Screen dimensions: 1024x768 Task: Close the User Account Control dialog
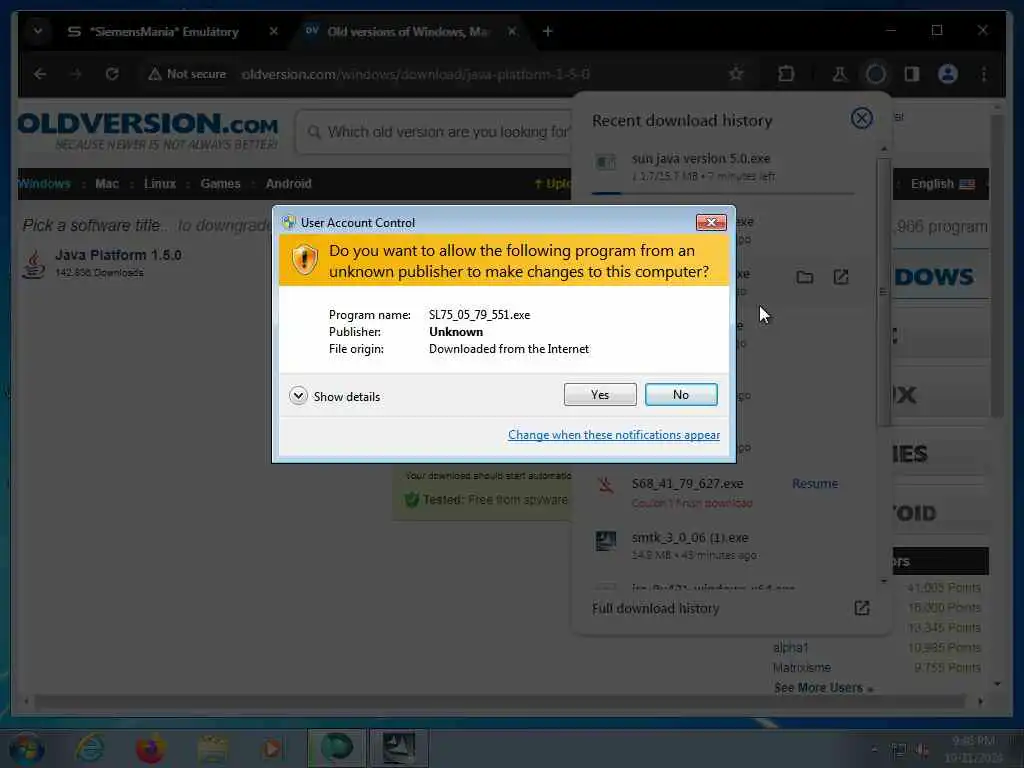pyautogui.click(x=711, y=223)
